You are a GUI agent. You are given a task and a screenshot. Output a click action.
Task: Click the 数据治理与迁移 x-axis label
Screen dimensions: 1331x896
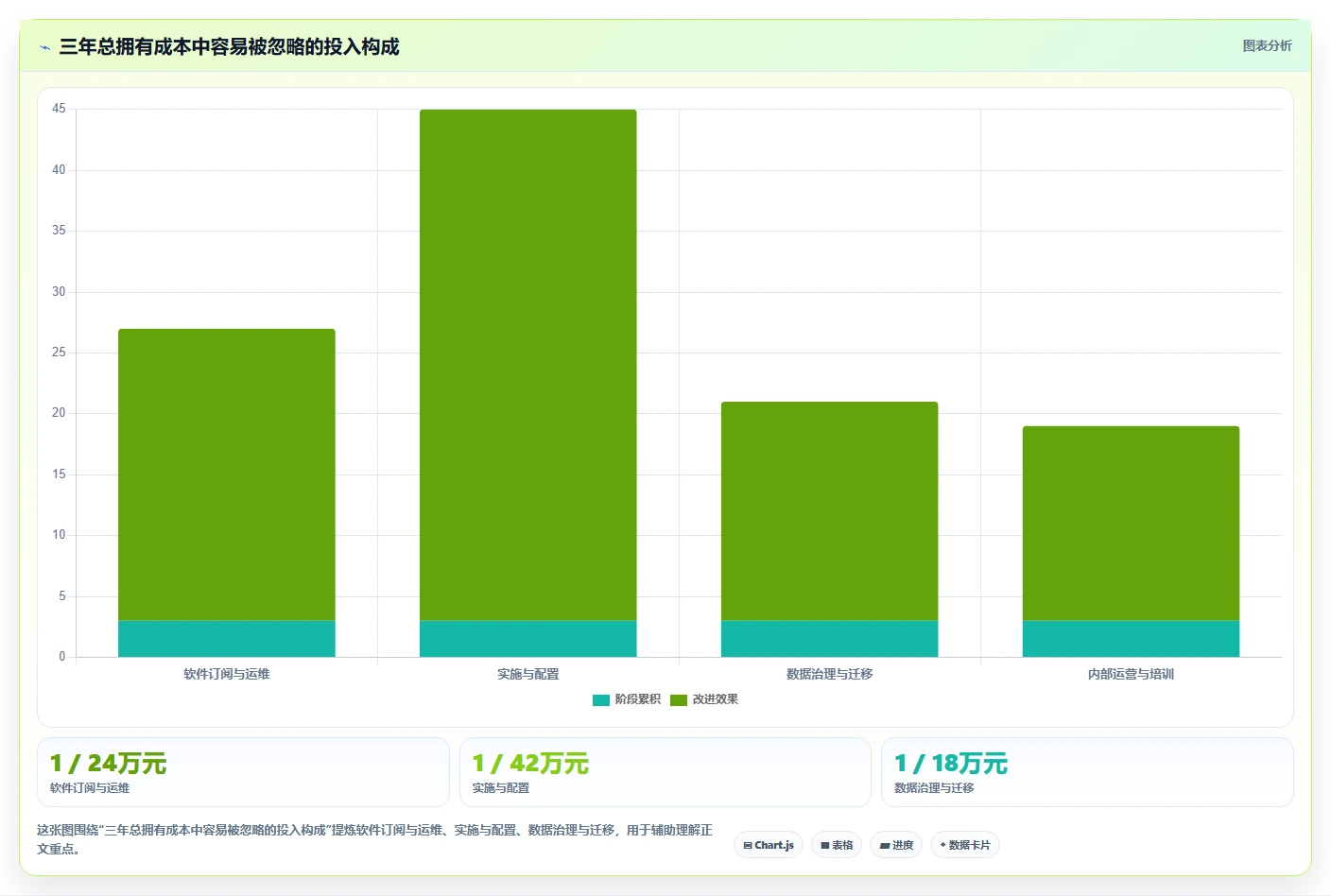[830, 674]
